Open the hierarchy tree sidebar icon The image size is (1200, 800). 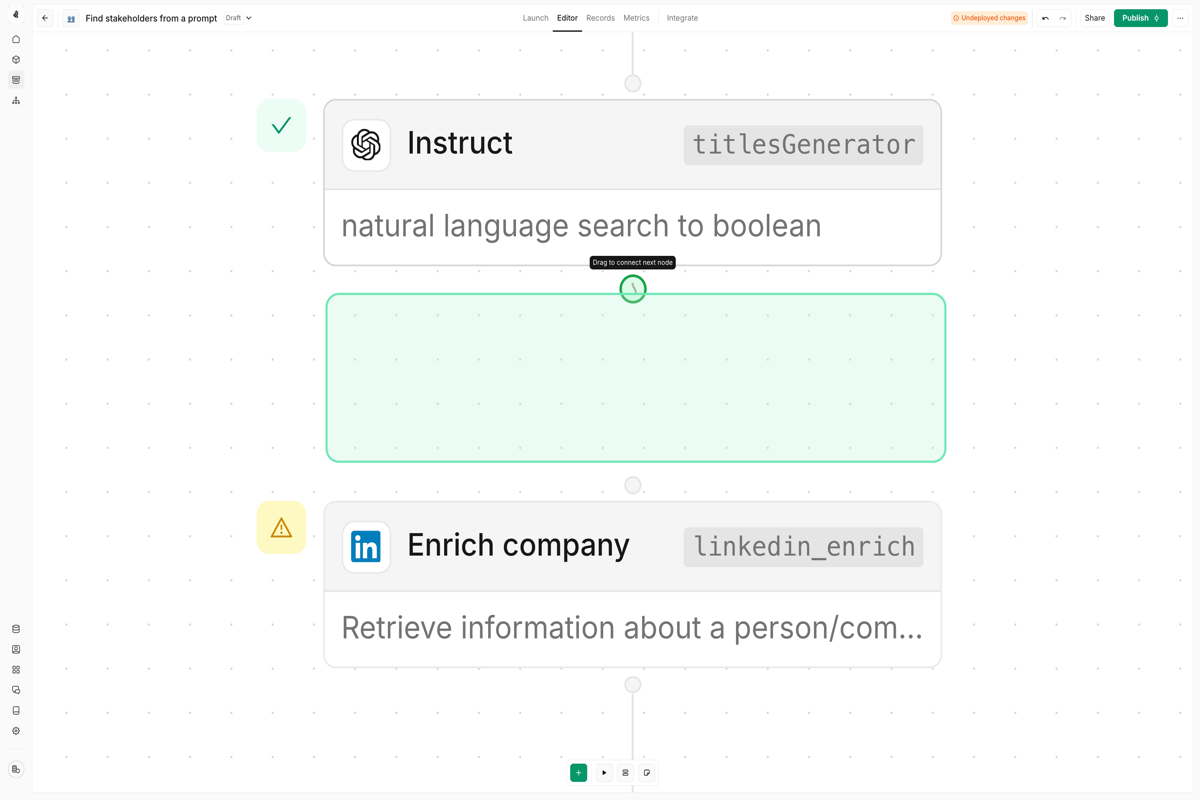pos(16,100)
